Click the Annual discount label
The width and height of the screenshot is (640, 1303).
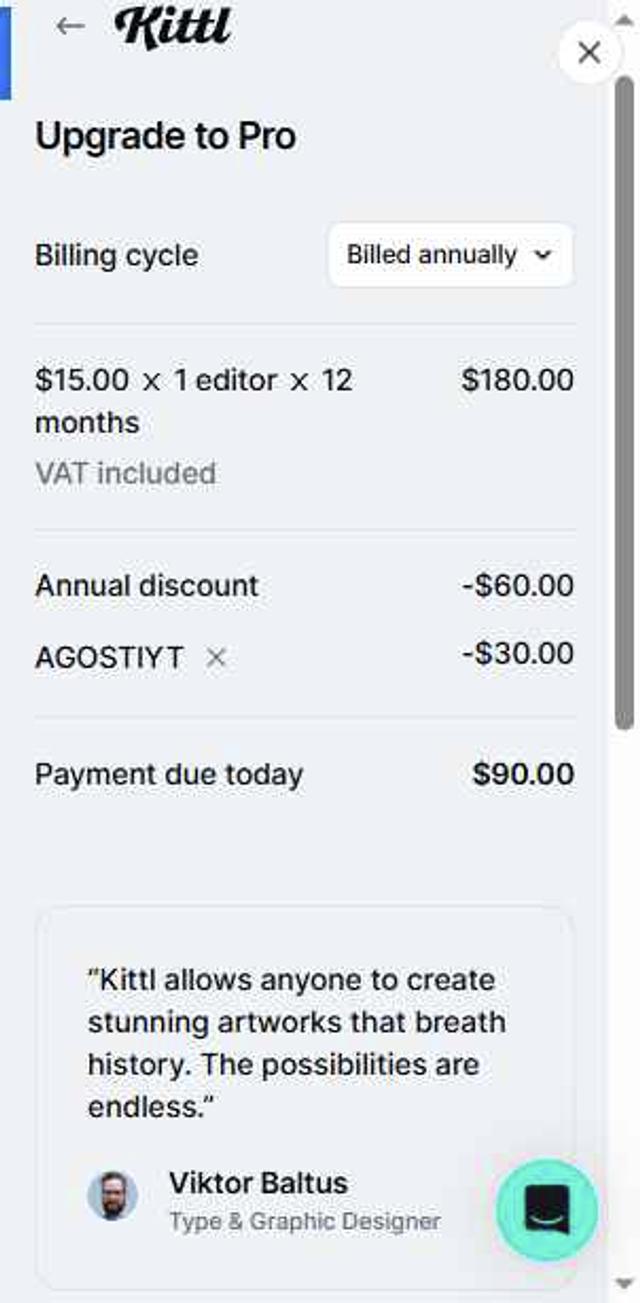tap(147, 585)
